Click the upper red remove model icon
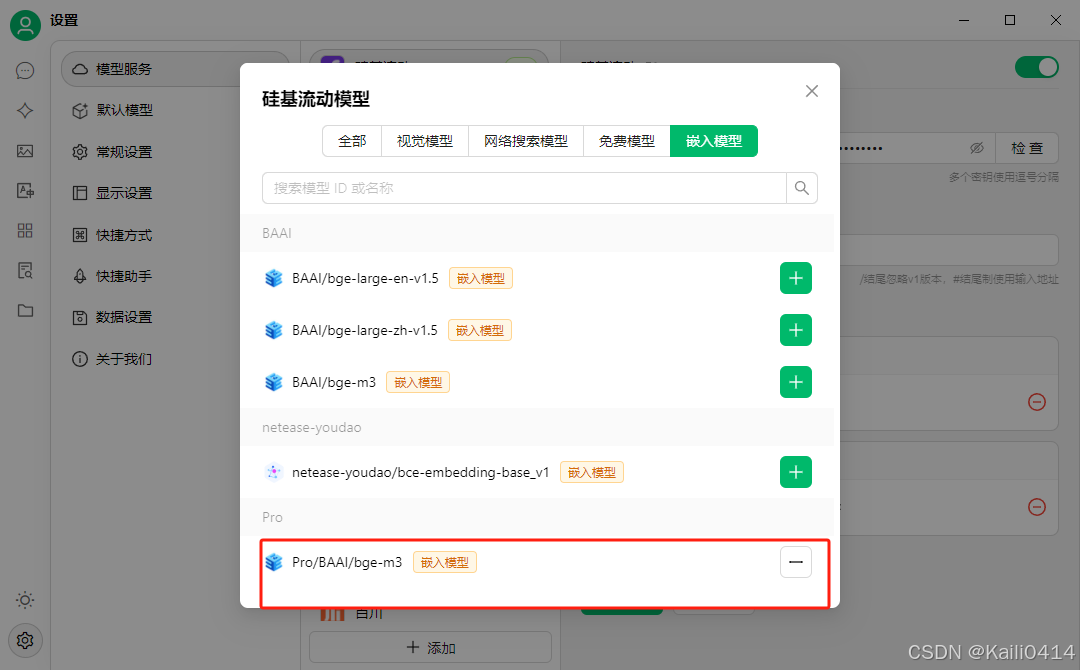Image resolution: width=1080 pixels, height=670 pixels. tap(1037, 402)
